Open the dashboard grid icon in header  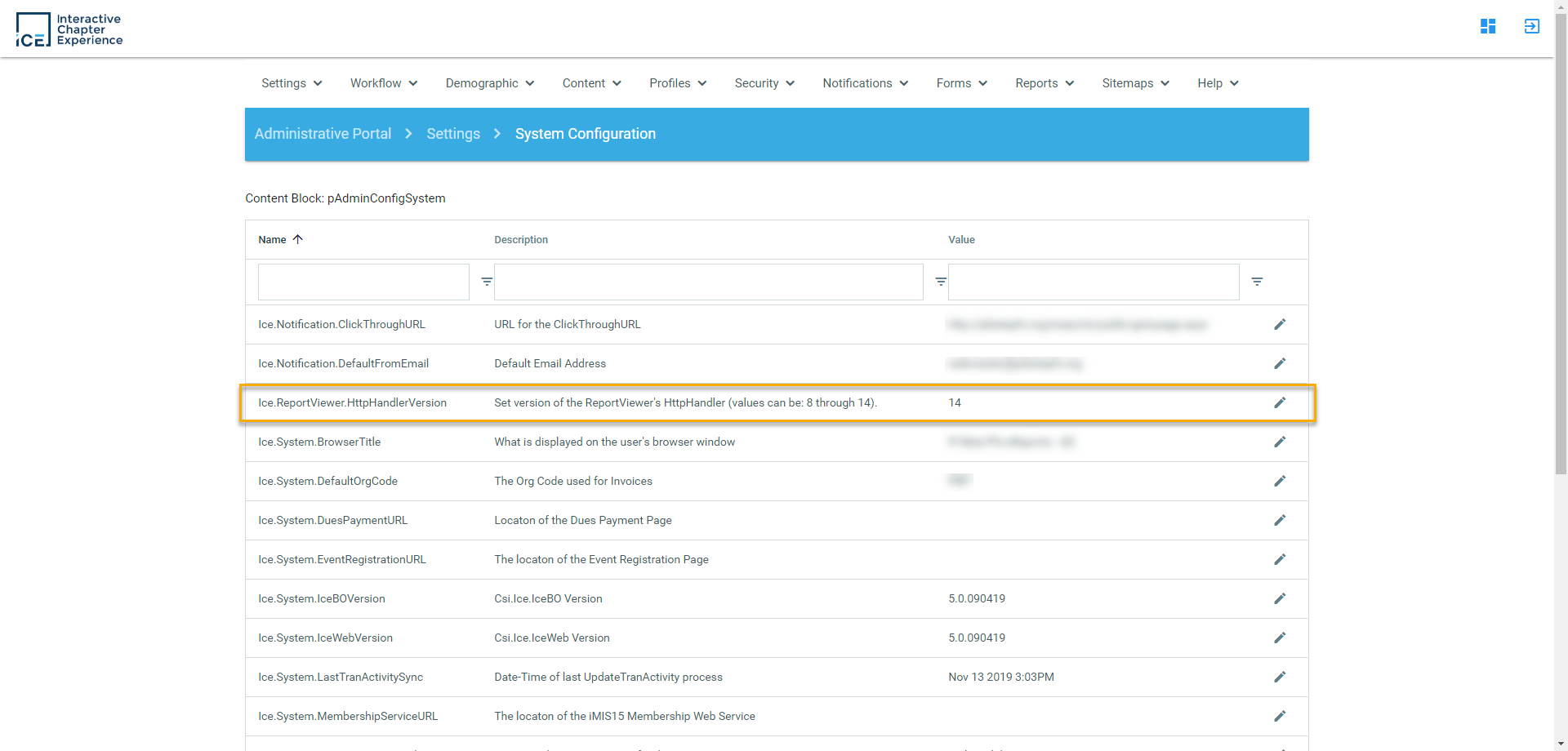point(1487,26)
